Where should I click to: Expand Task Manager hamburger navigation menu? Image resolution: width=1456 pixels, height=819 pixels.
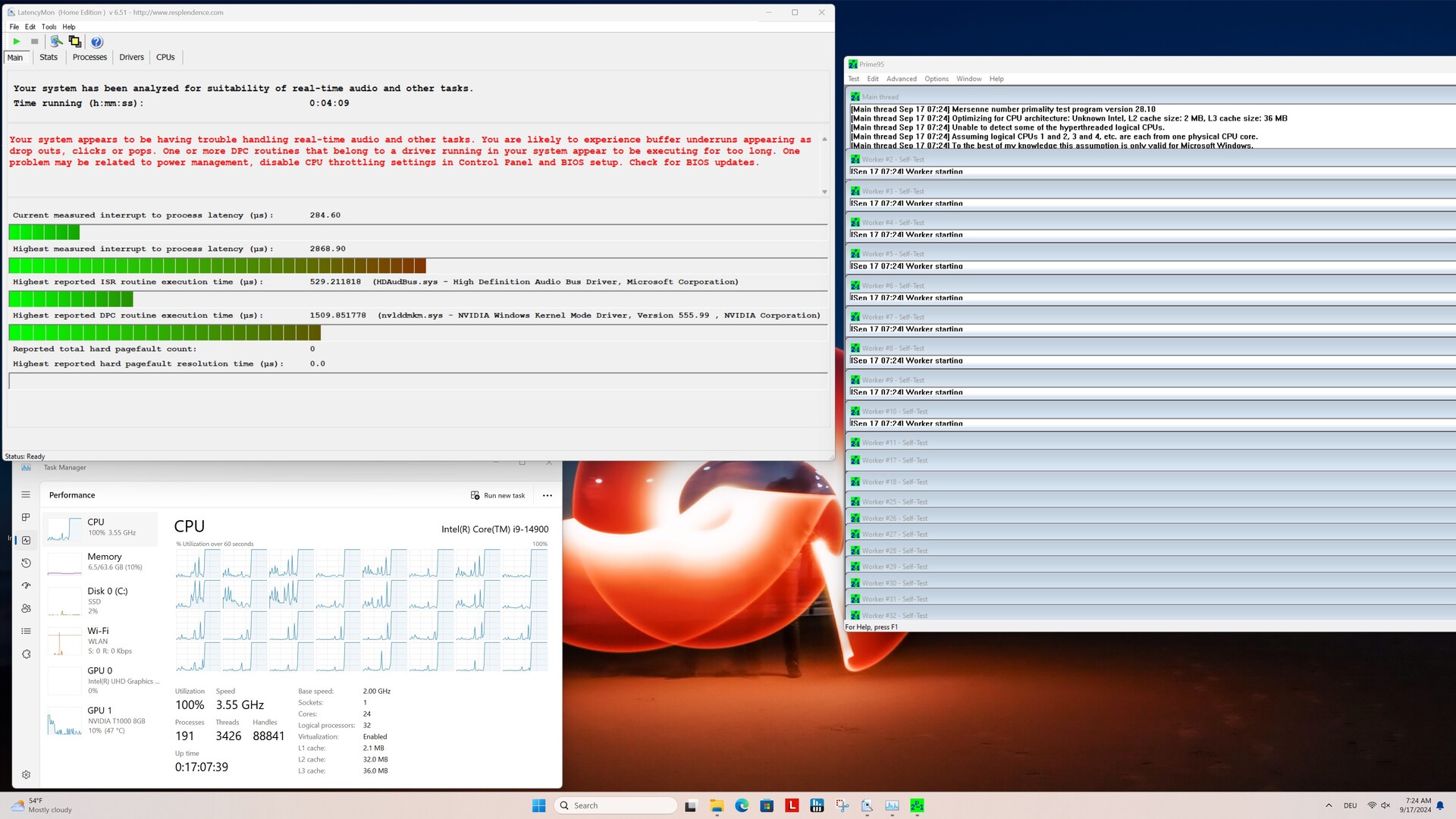click(26, 494)
